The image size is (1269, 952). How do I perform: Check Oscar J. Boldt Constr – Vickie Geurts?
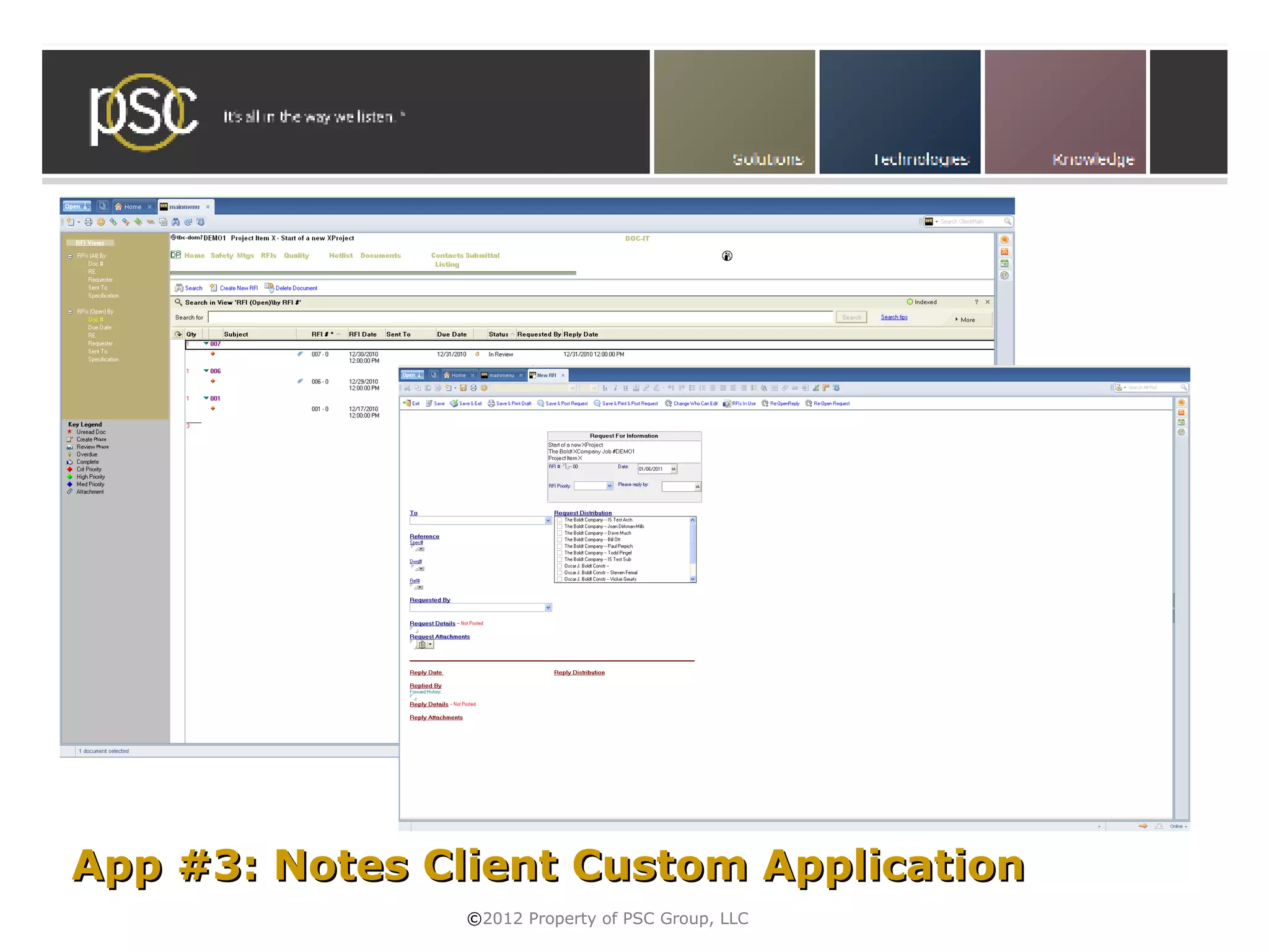click(x=560, y=579)
